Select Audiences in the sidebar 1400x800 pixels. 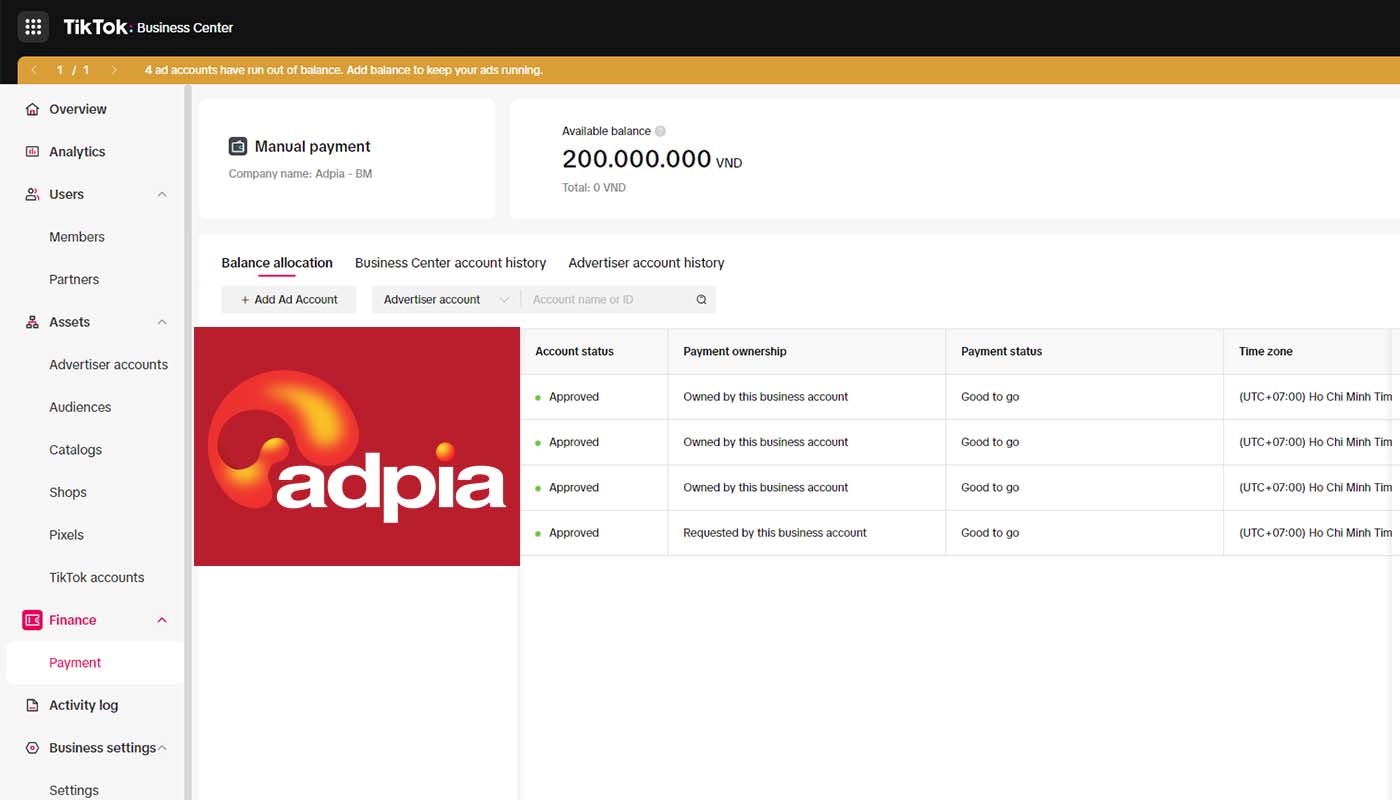80,407
